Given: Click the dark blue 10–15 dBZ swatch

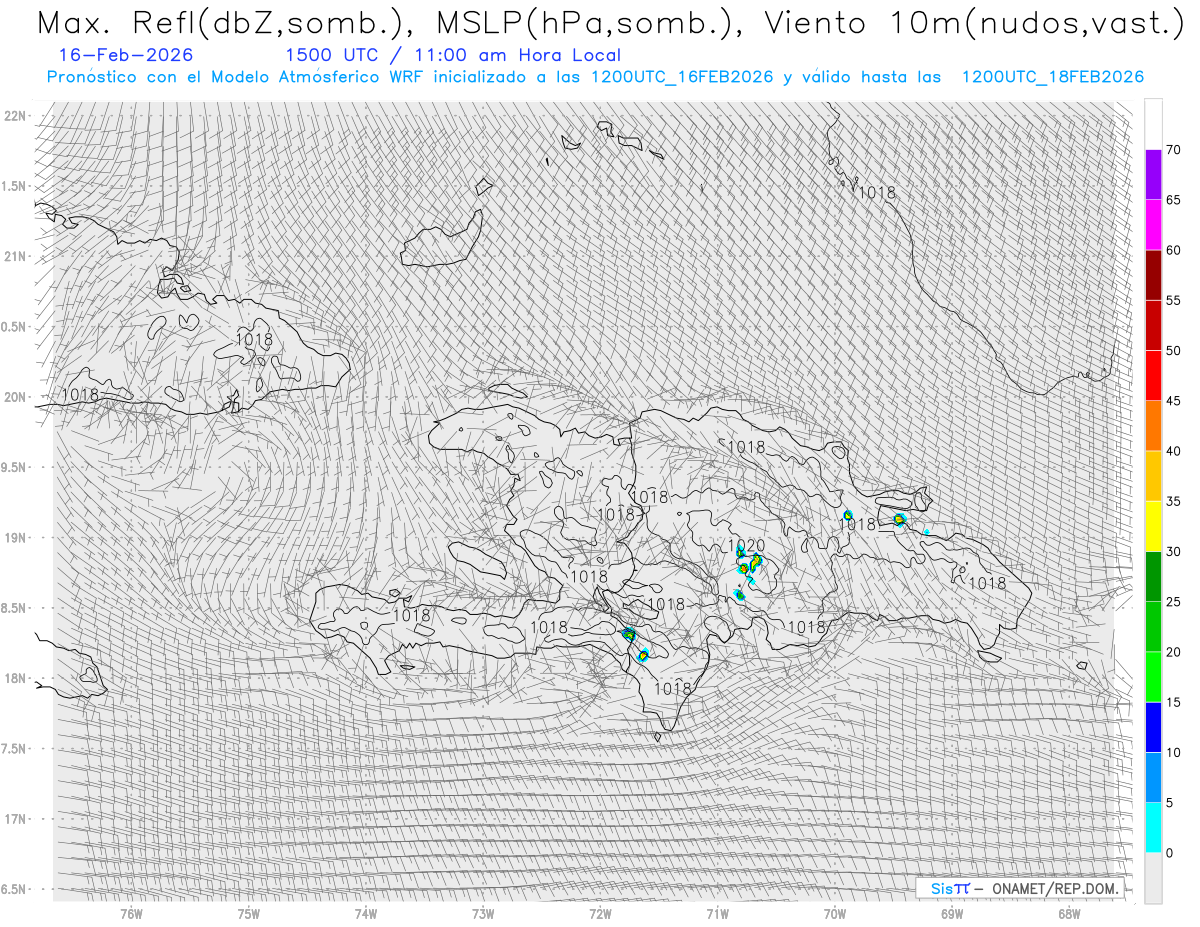Looking at the screenshot, I should pos(1153,727).
